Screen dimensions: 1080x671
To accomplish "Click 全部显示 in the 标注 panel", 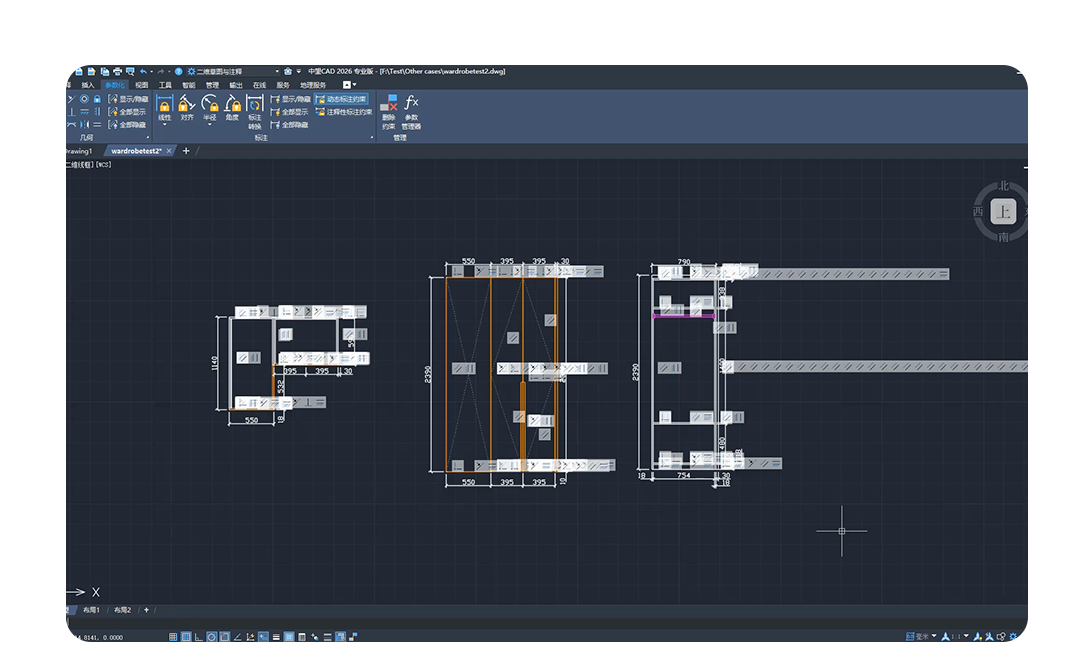I will pyautogui.click(x=289, y=112).
